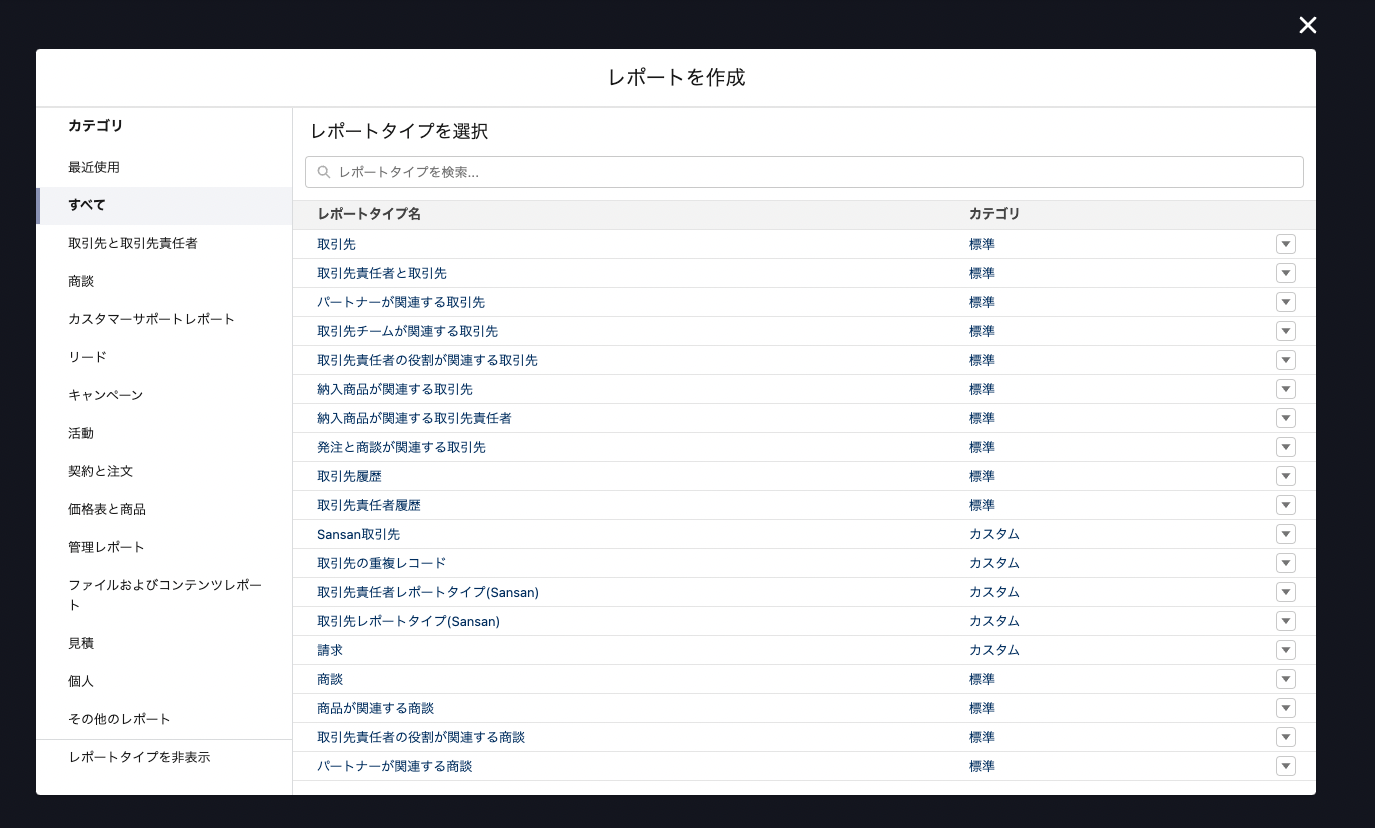This screenshot has width=1375, height=828.
Task: Select the 取引先責任者レポートタイプ(Sansan) link
Action: 428,592
